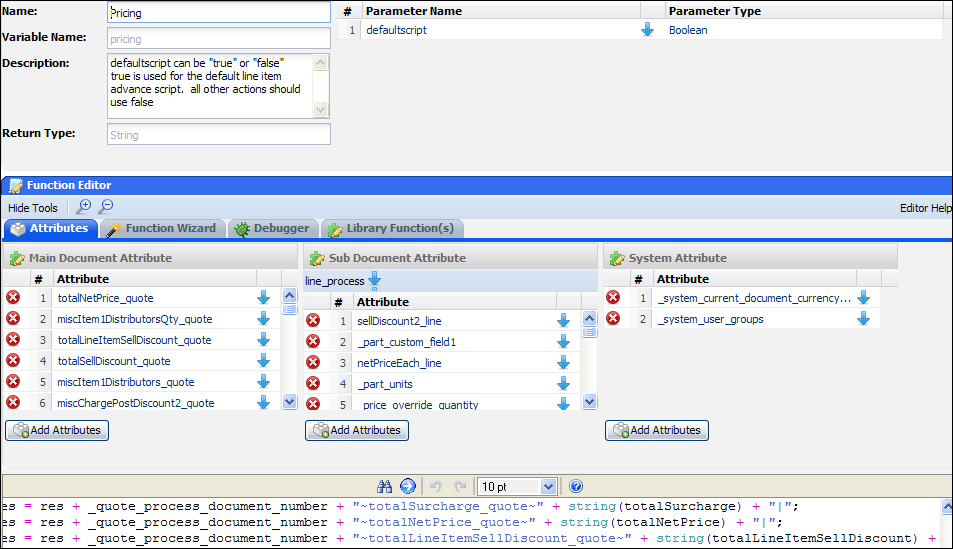Delete _part_units with red X icon
Image resolution: width=953 pixels, height=549 pixels.
[x=313, y=383]
